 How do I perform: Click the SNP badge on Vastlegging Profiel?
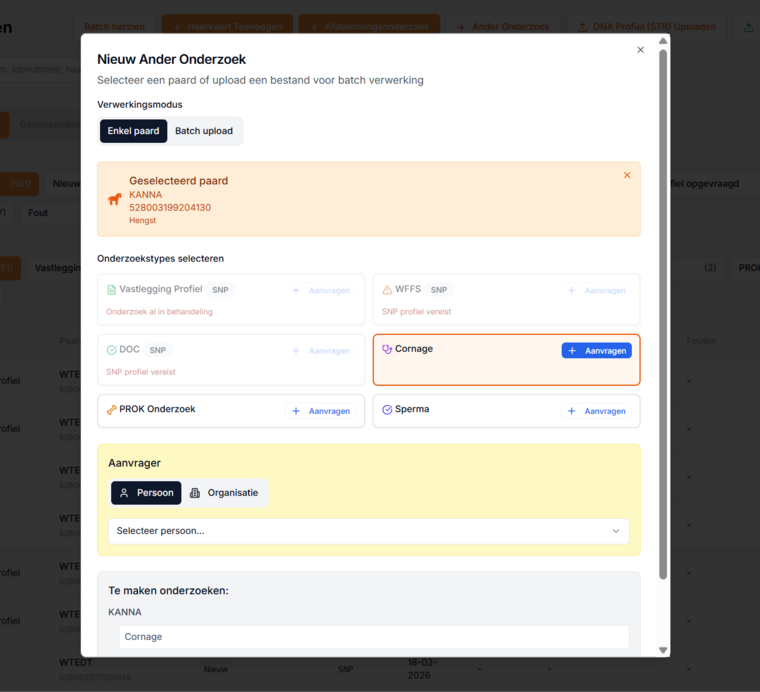coord(220,290)
